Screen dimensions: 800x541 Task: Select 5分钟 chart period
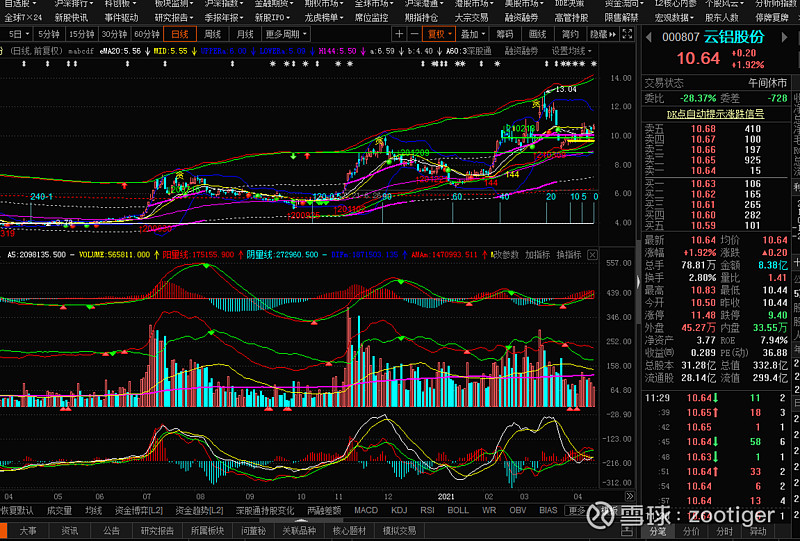49,34
